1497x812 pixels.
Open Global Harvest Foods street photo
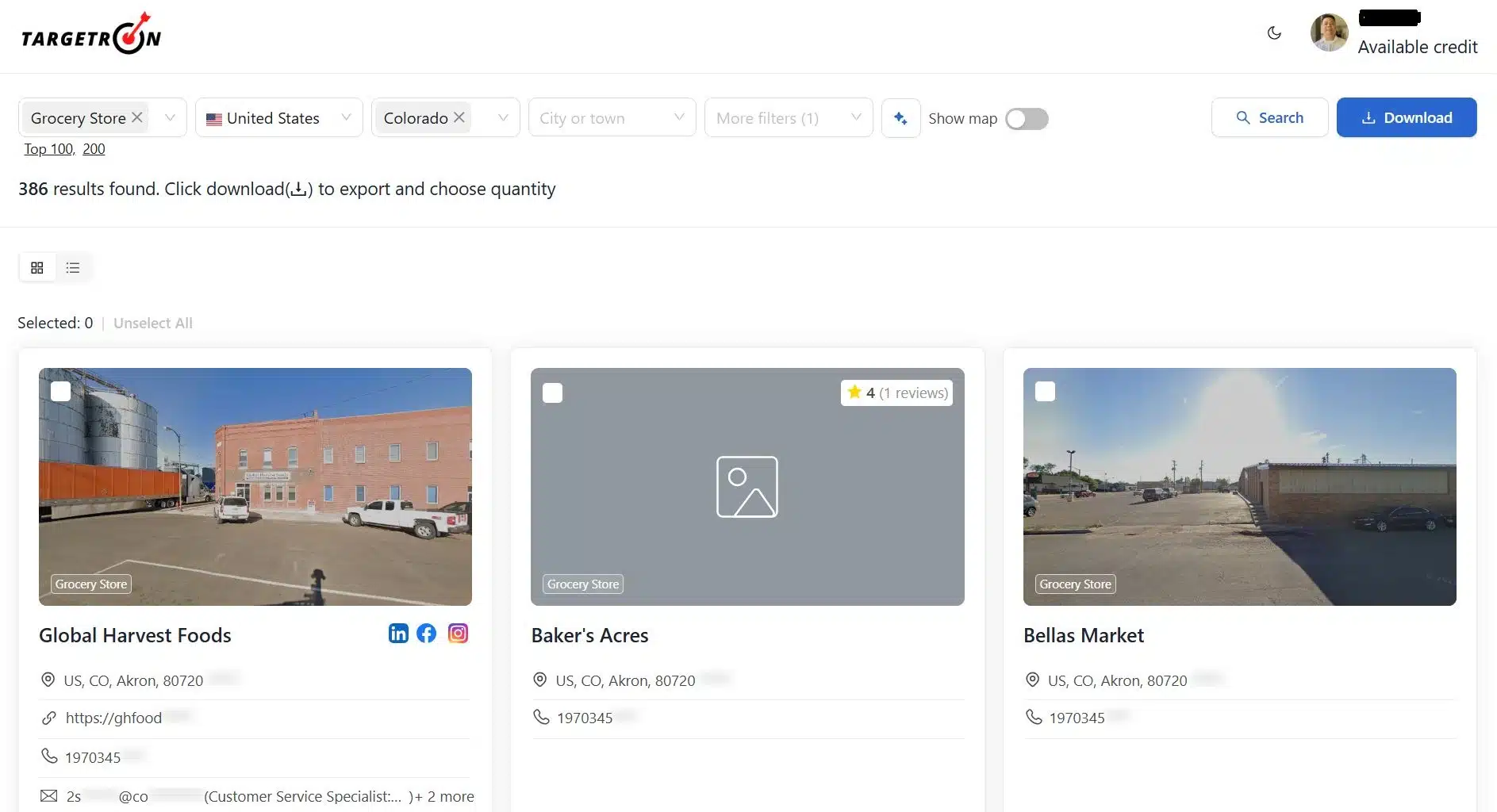point(255,487)
